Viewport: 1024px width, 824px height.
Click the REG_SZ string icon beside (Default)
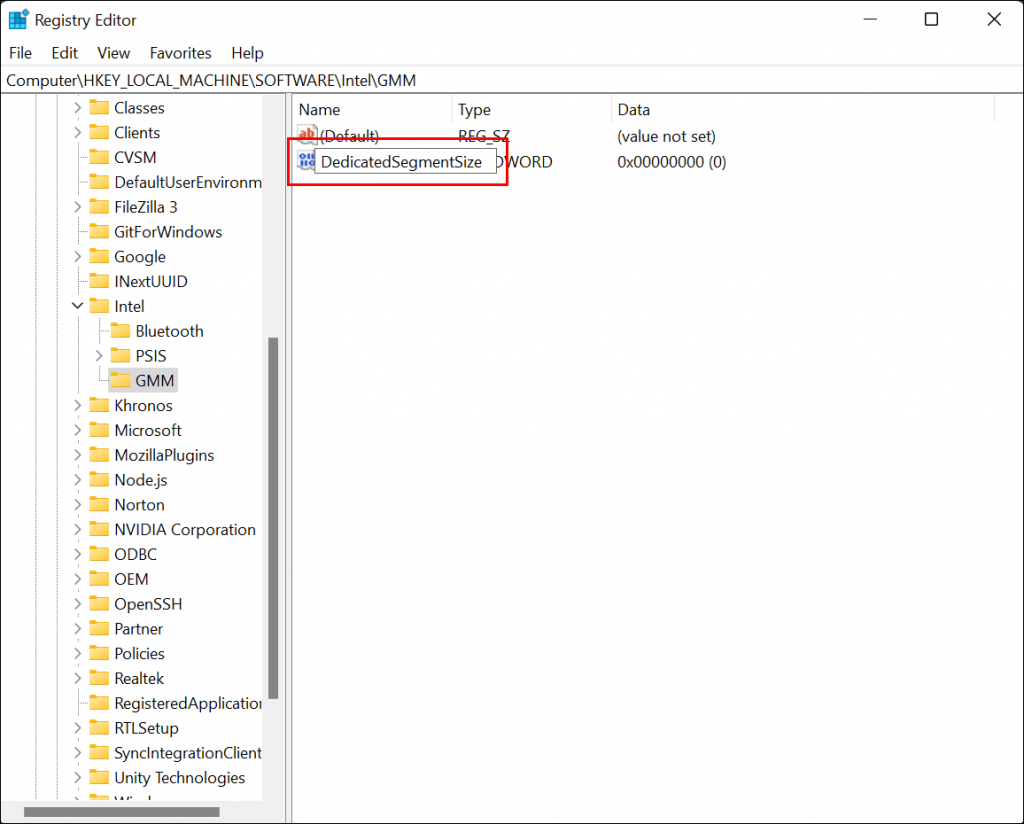pos(306,135)
